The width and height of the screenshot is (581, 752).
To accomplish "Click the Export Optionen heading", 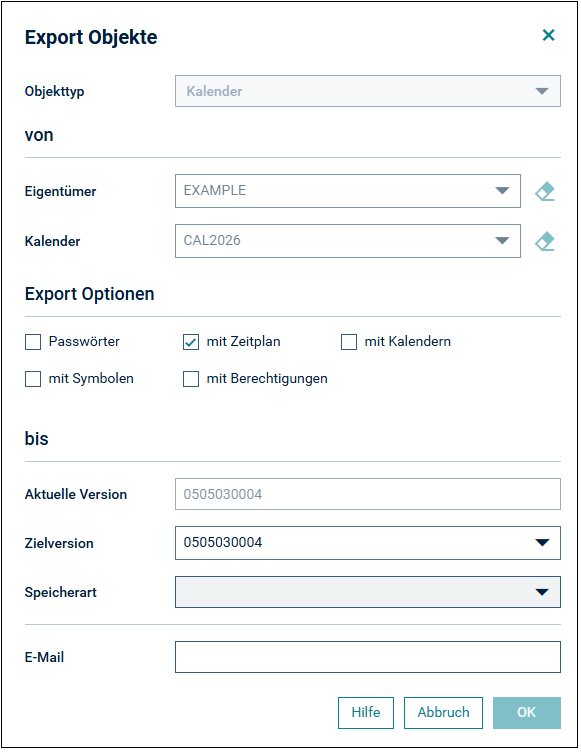I will click(90, 294).
